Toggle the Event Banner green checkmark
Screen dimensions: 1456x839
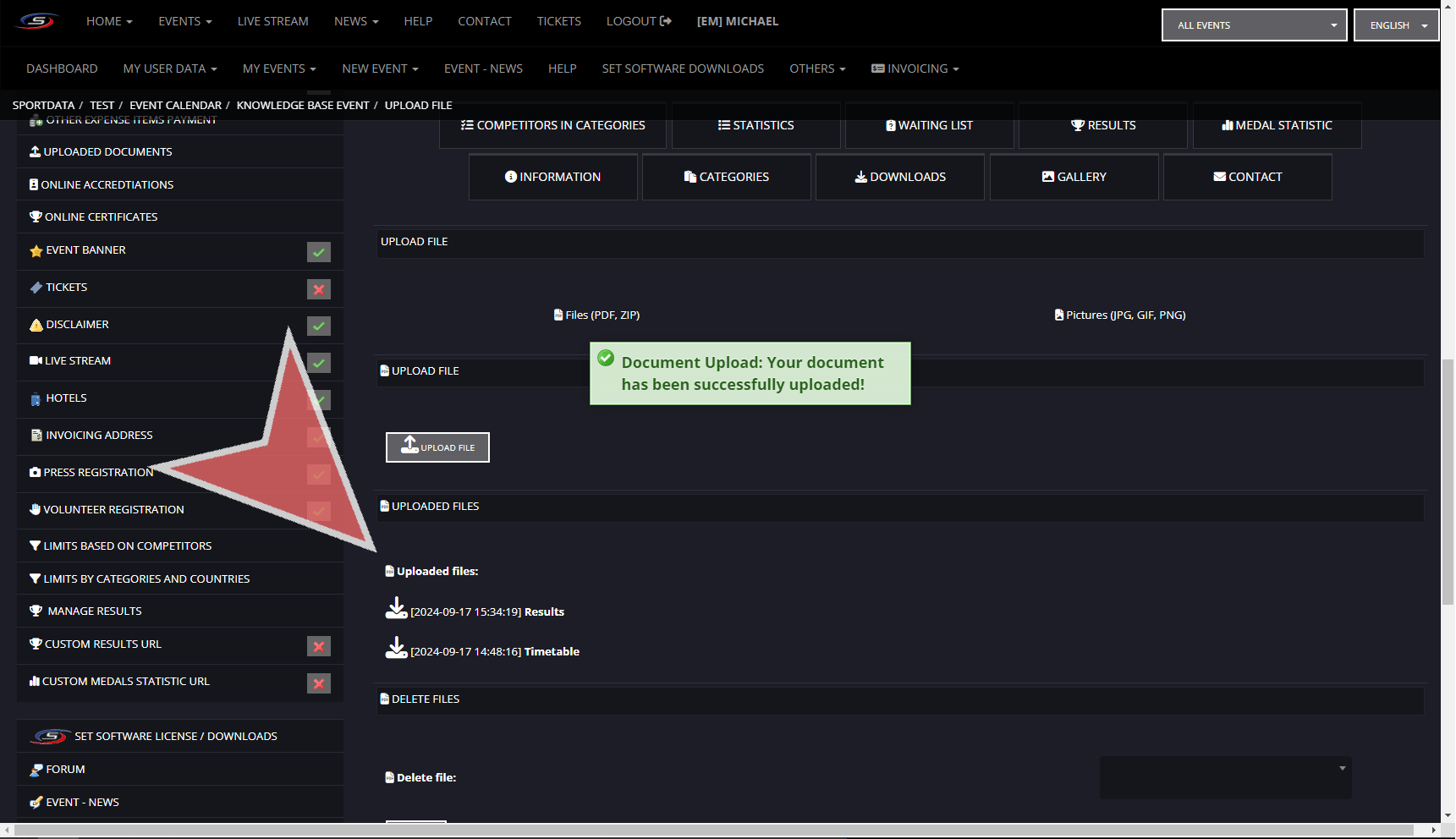coord(319,252)
